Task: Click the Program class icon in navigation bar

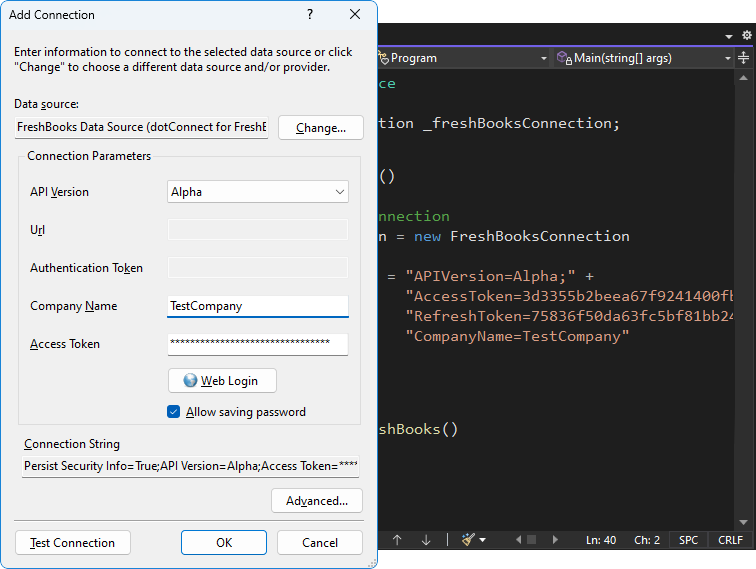Action: coord(383,58)
